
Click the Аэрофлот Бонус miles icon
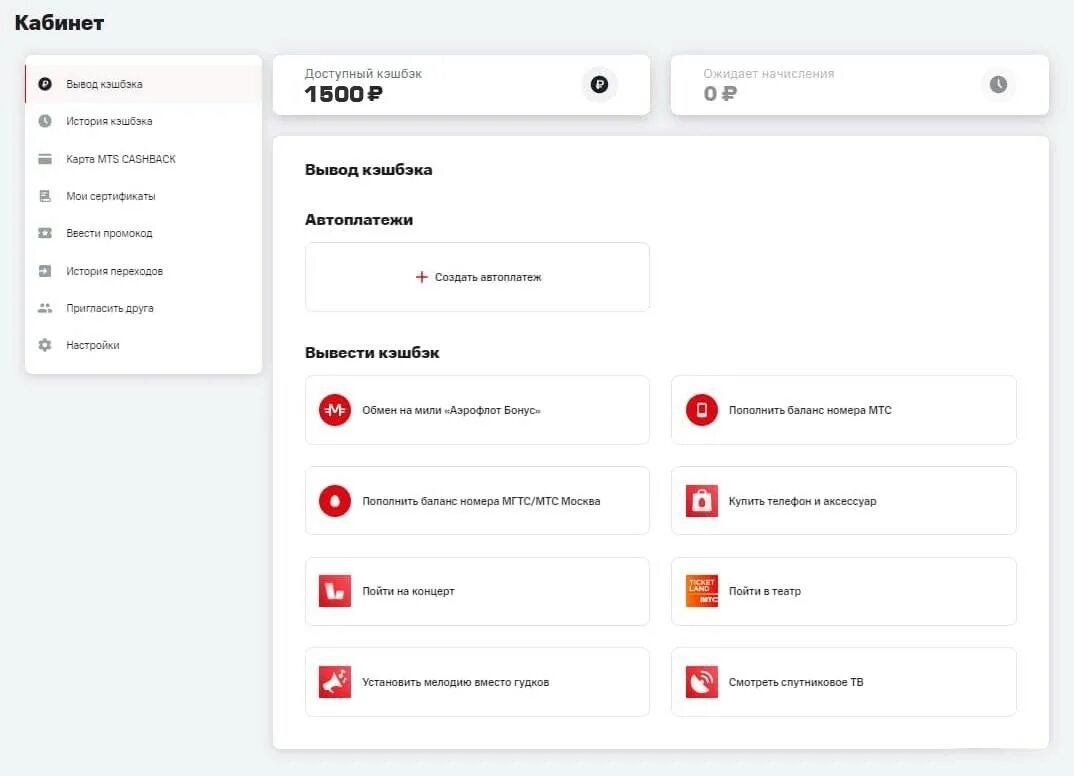335,410
